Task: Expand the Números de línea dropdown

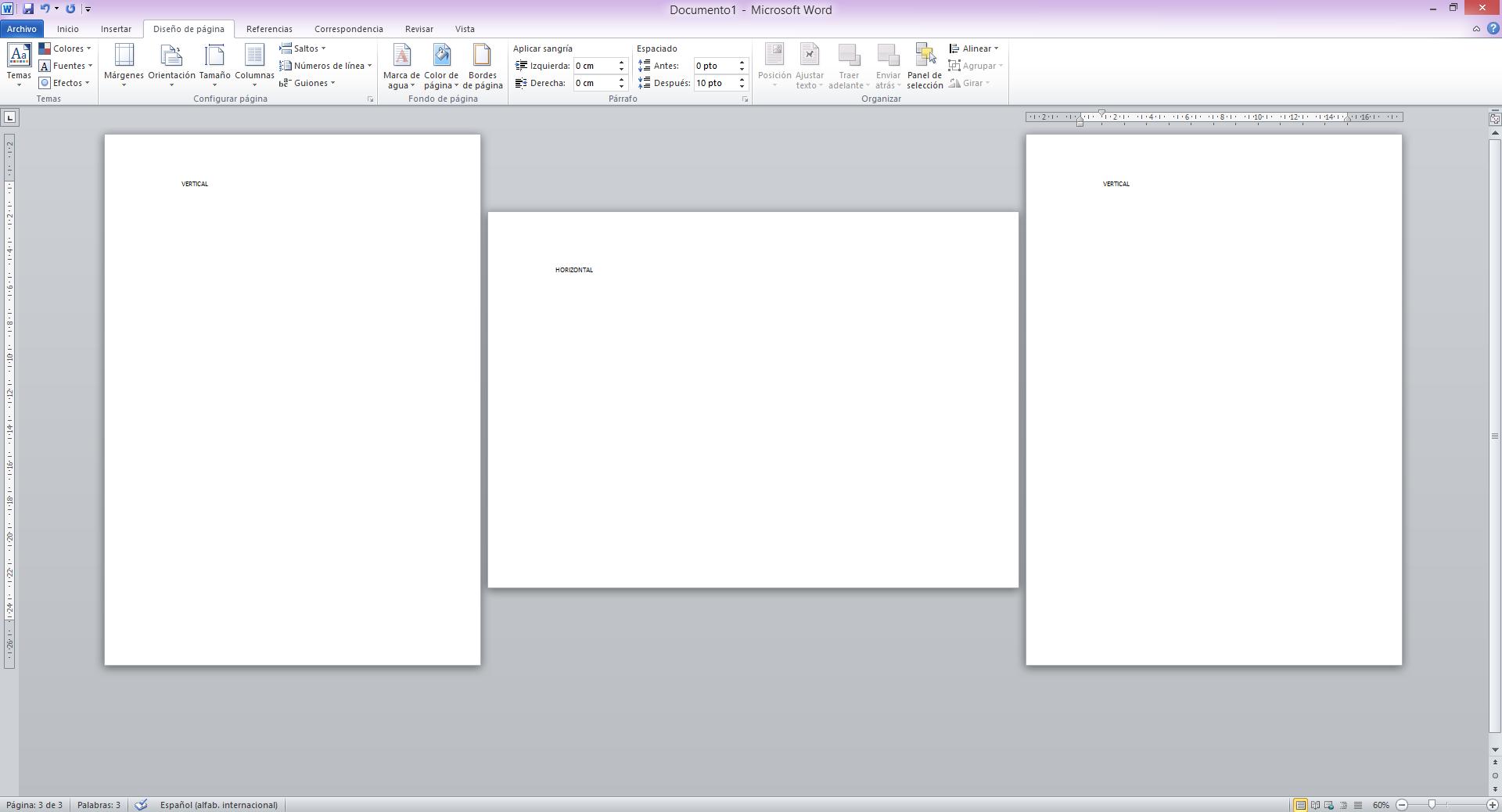Action: coord(325,66)
